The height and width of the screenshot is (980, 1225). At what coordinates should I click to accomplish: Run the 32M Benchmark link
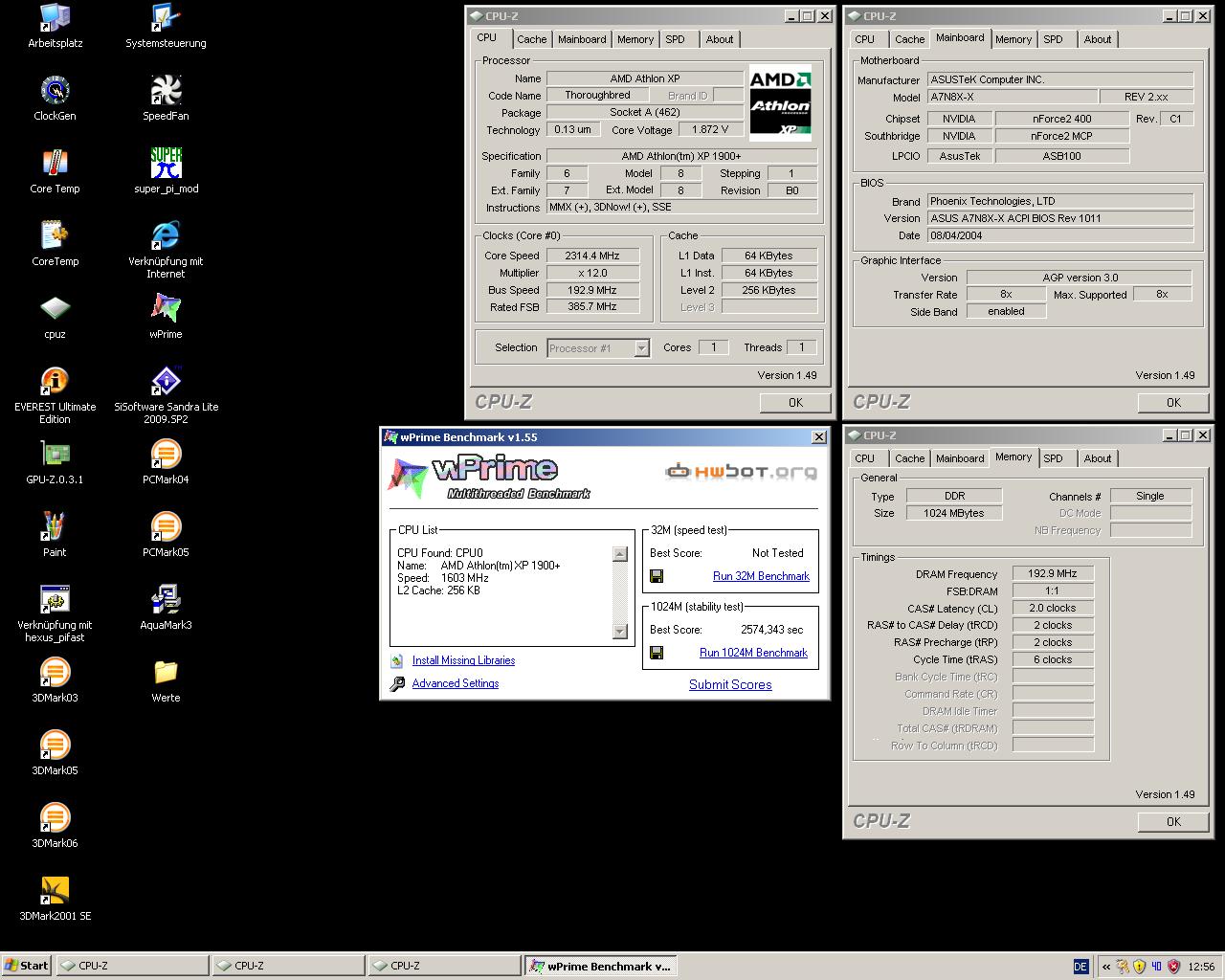(x=761, y=576)
